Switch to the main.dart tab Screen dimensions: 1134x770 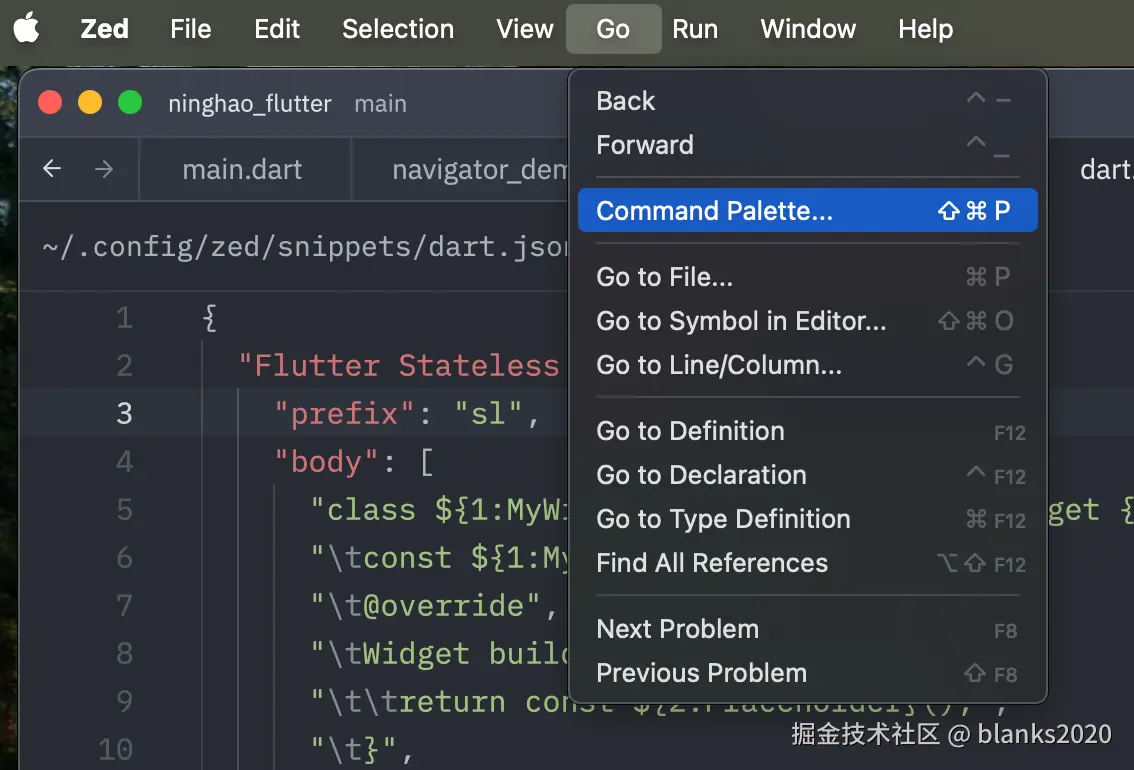pyautogui.click(x=242, y=170)
